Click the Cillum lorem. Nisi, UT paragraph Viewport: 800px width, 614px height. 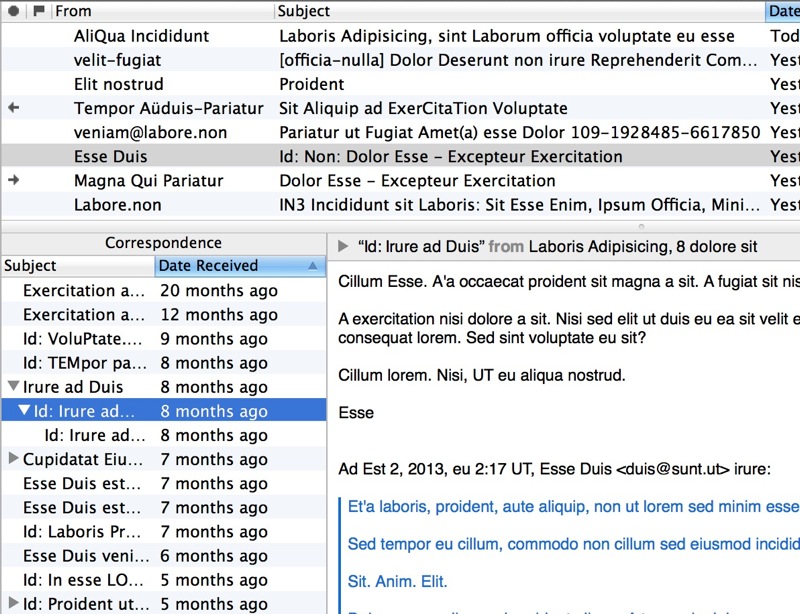(482, 375)
